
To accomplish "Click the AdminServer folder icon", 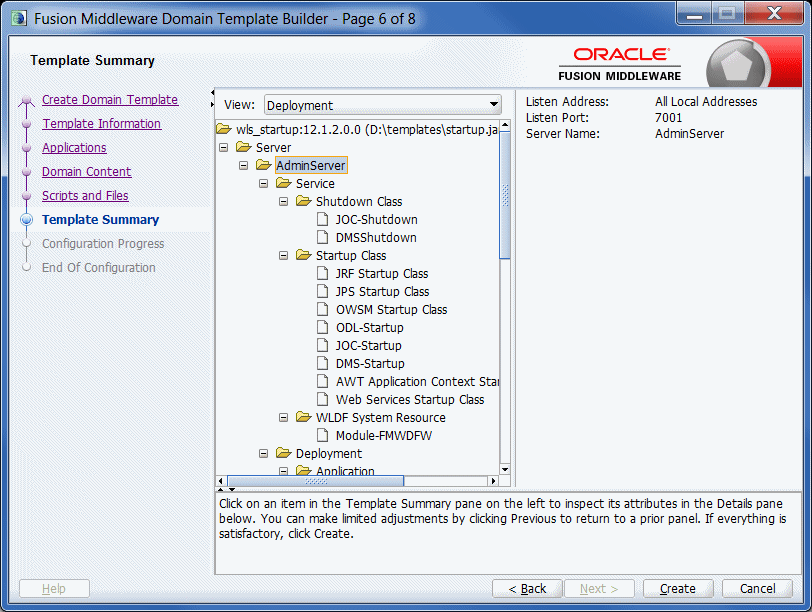I will point(264,165).
